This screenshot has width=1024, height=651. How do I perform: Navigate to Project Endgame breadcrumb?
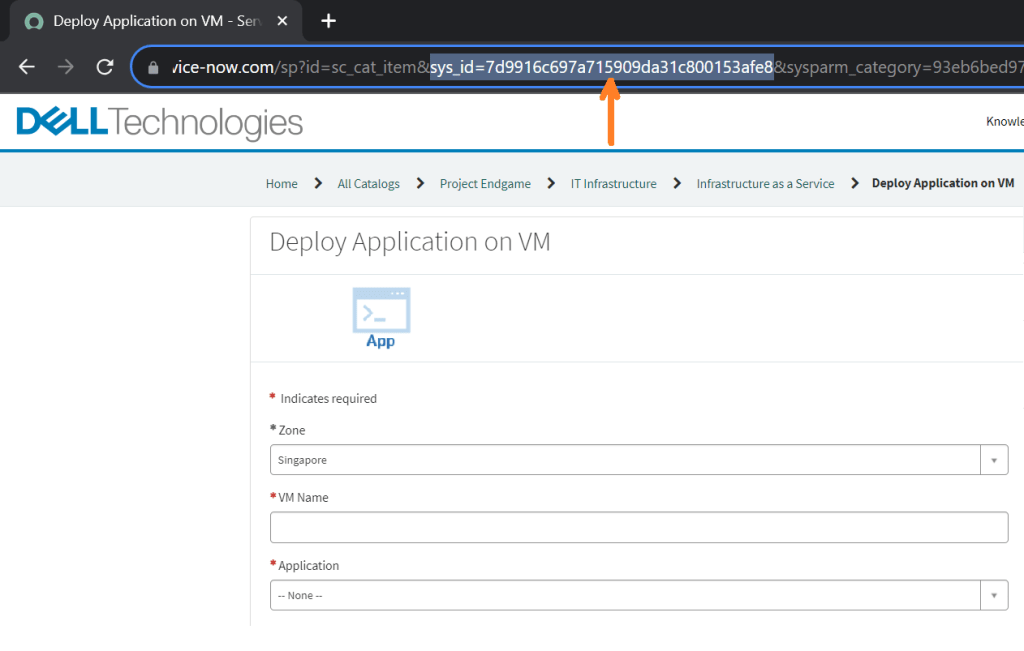click(x=485, y=184)
